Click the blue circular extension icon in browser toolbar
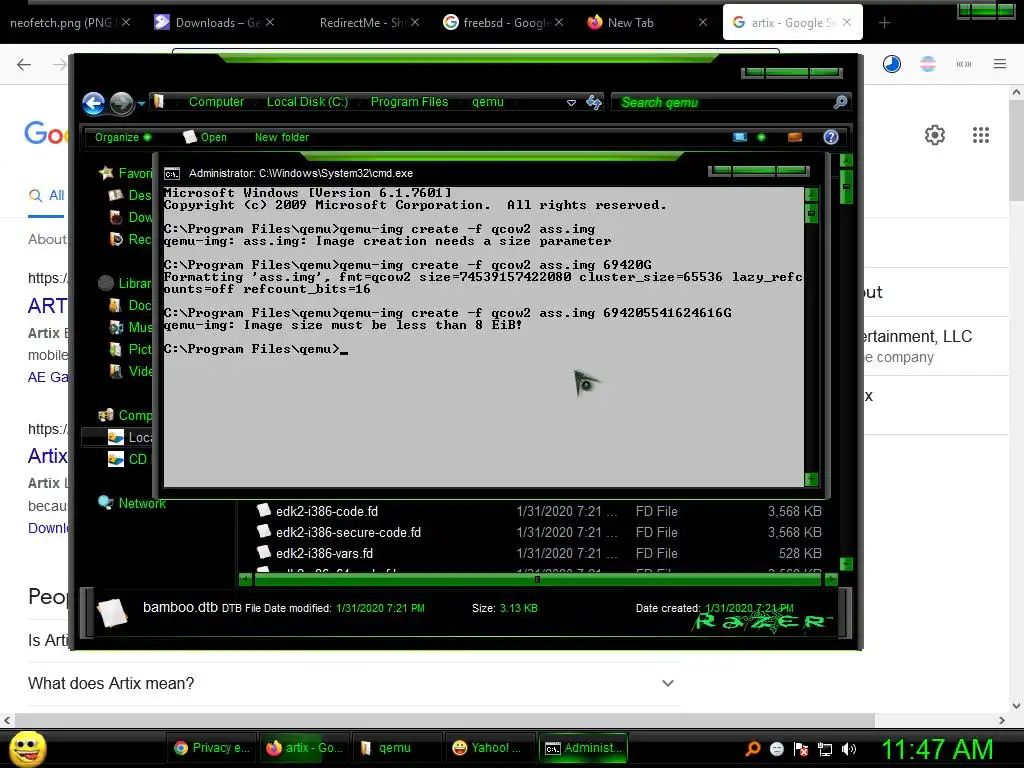This screenshot has height=768, width=1024. pyautogui.click(x=891, y=64)
